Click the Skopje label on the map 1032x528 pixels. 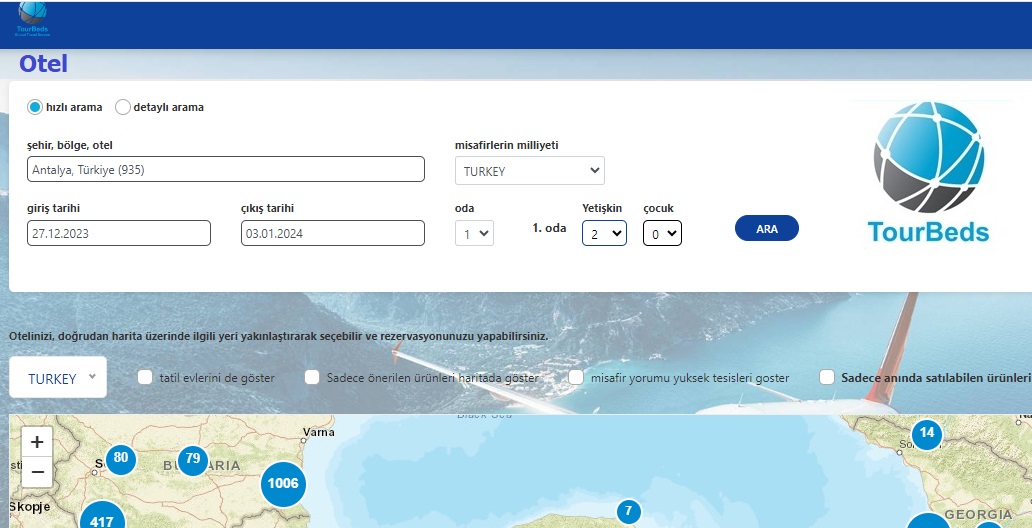click(x=30, y=507)
